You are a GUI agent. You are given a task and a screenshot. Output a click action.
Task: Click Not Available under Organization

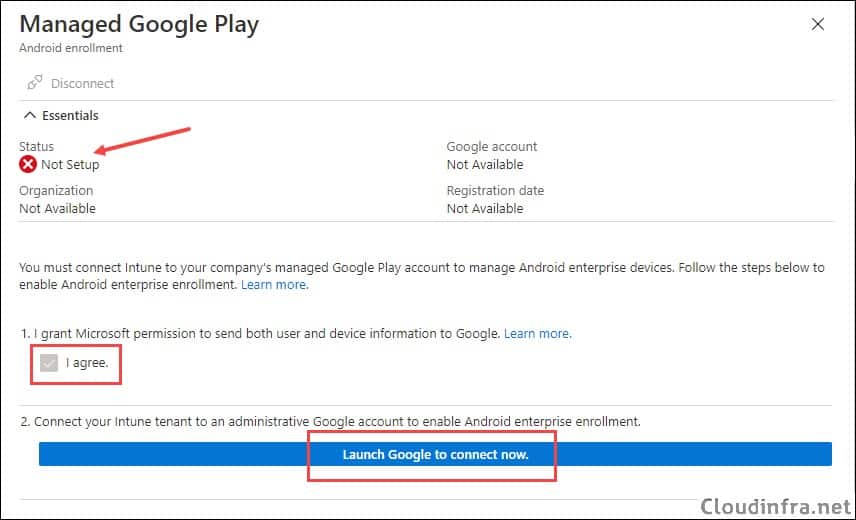coord(57,208)
